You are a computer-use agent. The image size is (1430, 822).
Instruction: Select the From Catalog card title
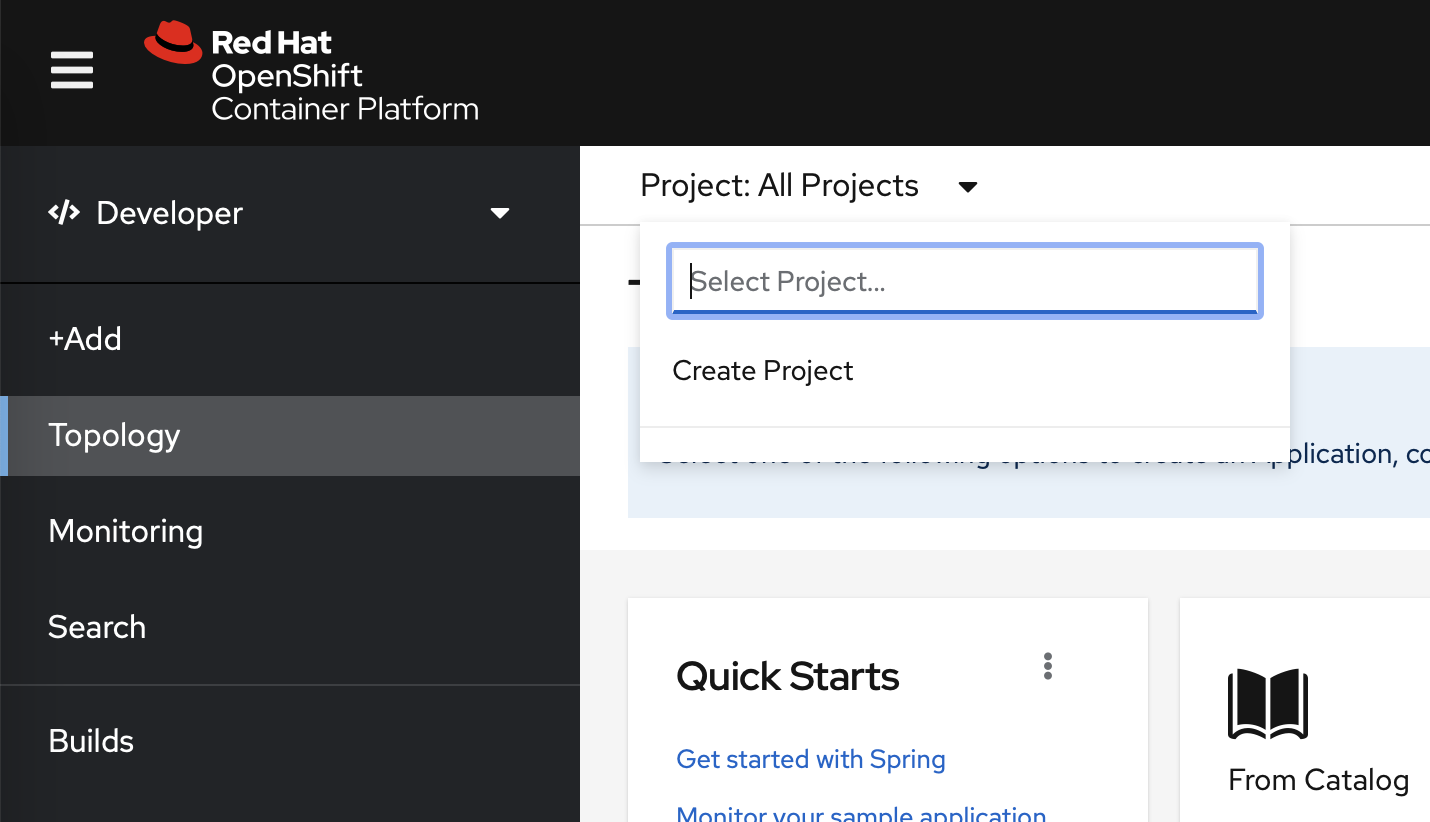pos(1318,780)
